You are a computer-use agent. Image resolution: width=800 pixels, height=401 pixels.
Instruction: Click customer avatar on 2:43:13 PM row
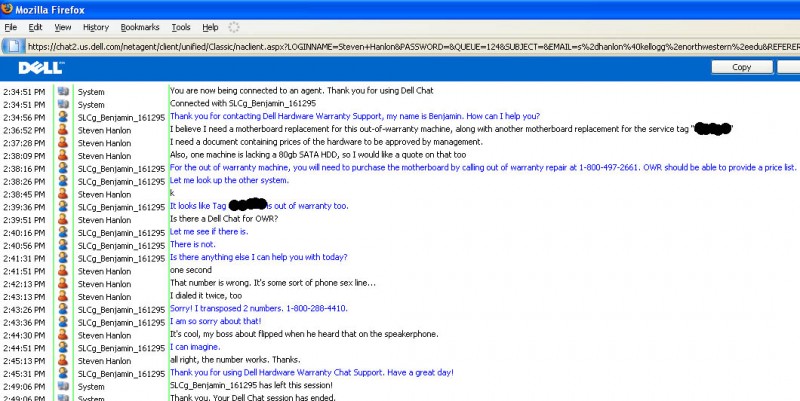tap(63, 296)
